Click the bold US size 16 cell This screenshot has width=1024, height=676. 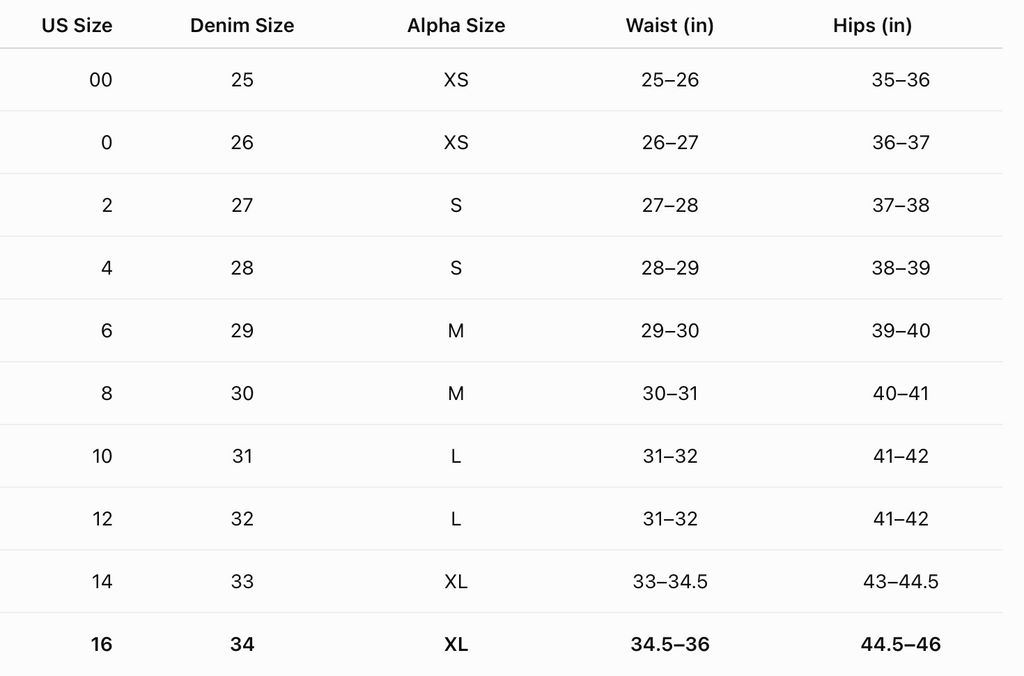(102, 644)
